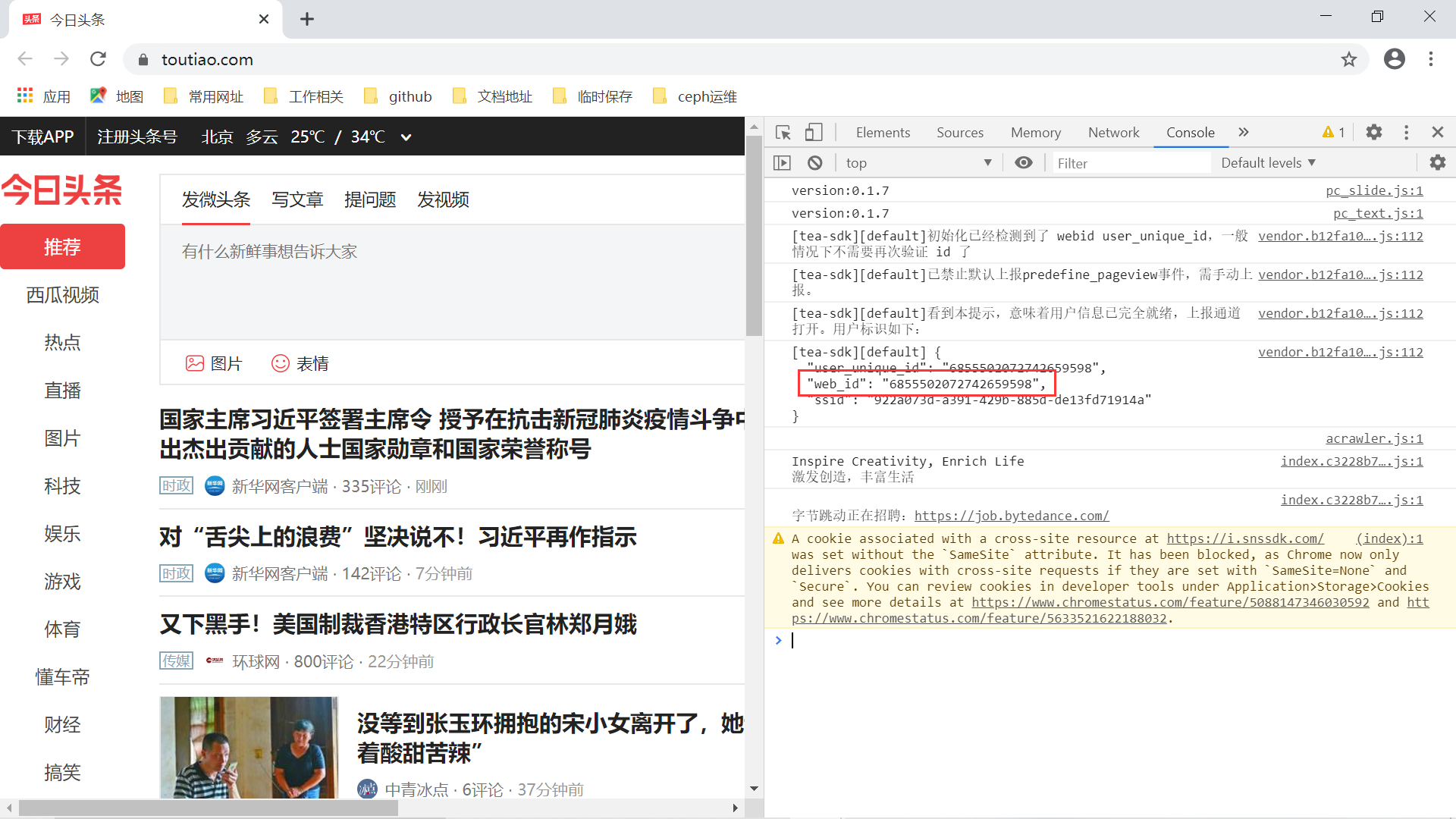Click the 注册头条号 link
1456x819 pixels.
coord(137,137)
